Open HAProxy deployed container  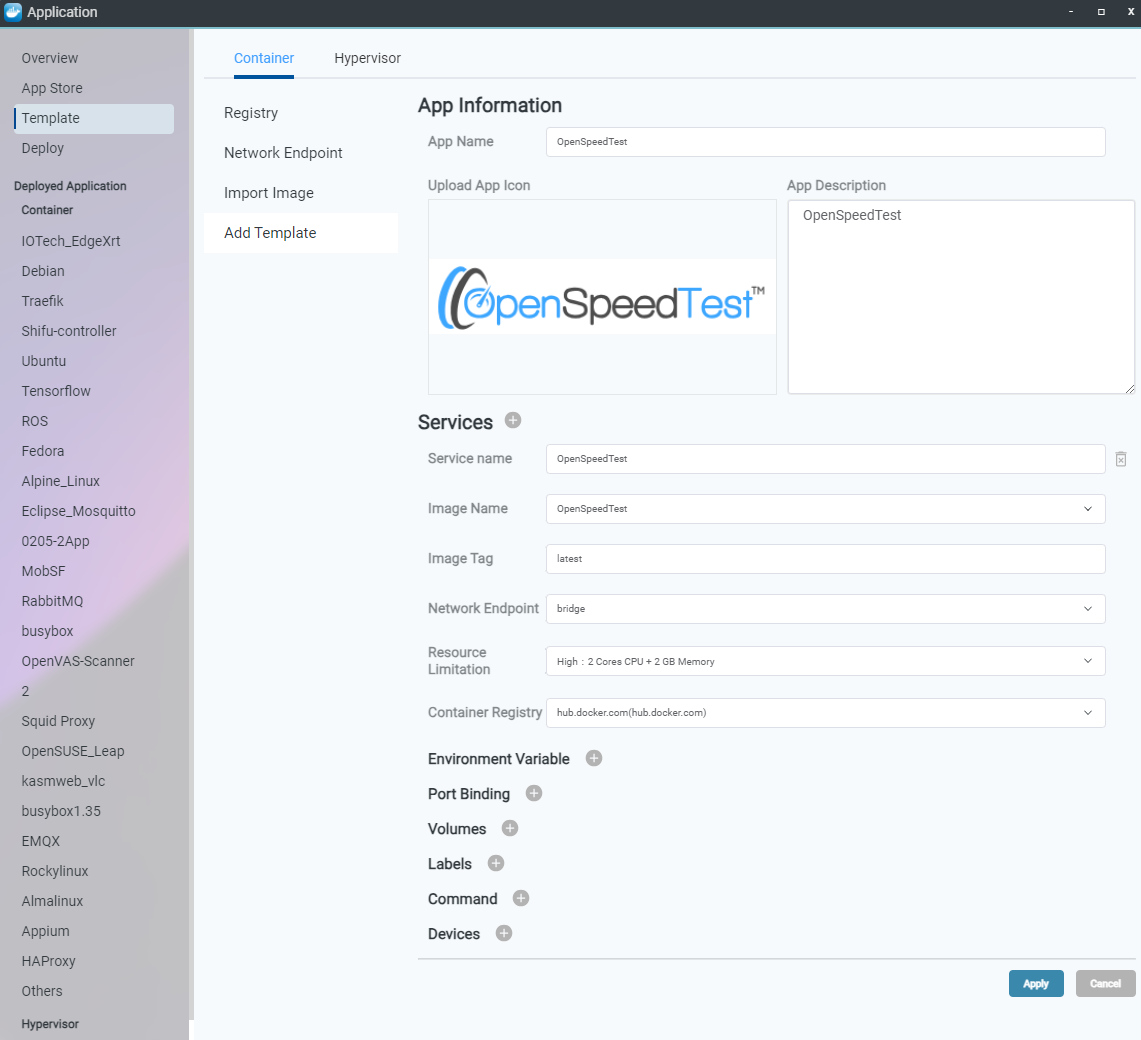[x=48, y=961]
